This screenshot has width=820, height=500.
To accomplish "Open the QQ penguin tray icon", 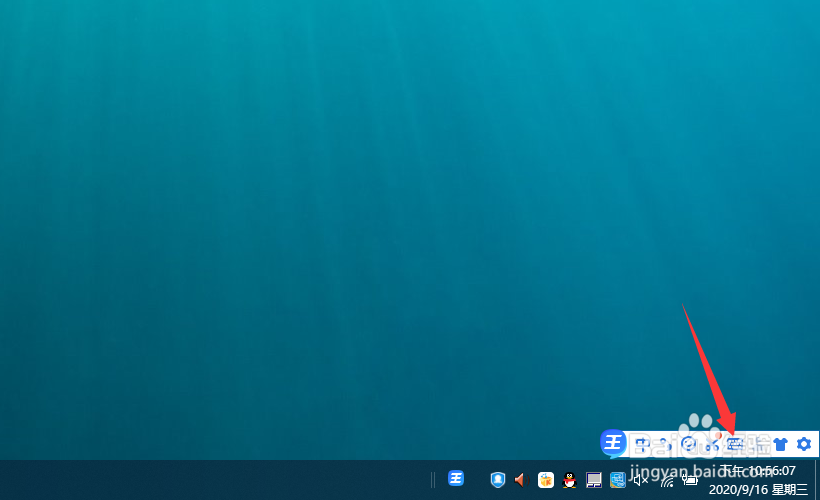I will click(570, 480).
